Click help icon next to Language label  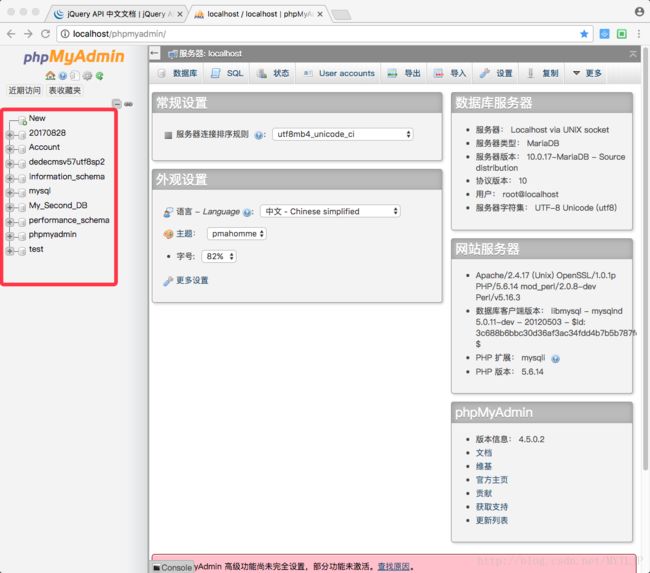pos(247,212)
